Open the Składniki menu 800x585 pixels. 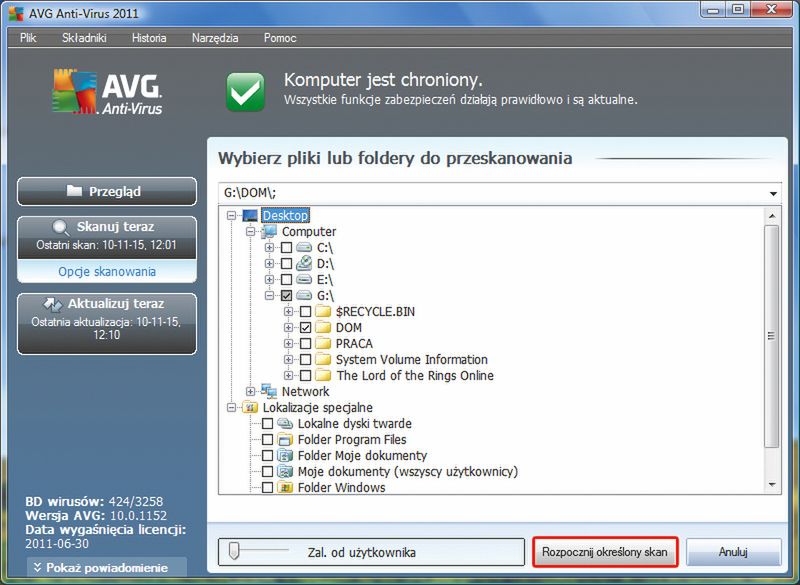tap(84, 38)
